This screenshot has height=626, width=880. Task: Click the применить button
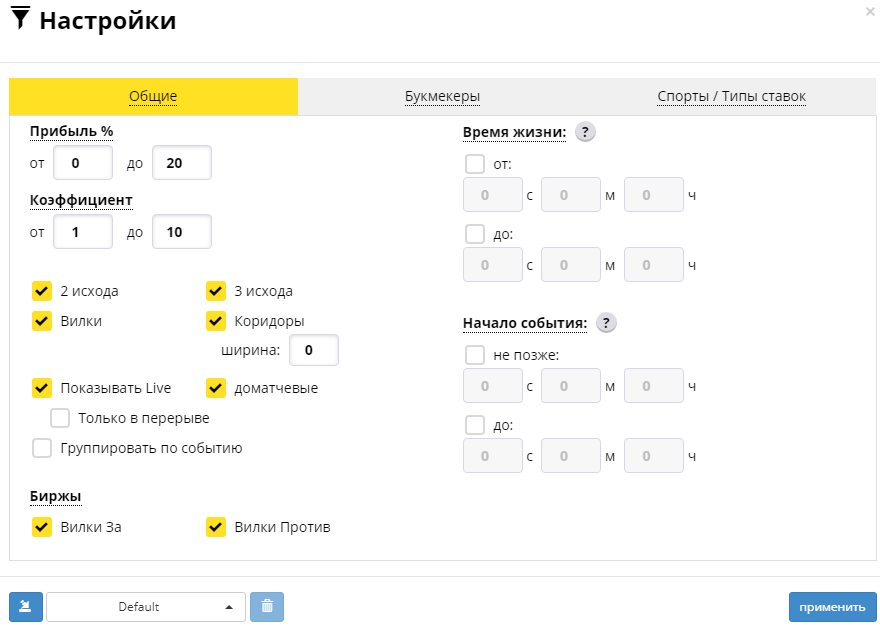point(832,607)
